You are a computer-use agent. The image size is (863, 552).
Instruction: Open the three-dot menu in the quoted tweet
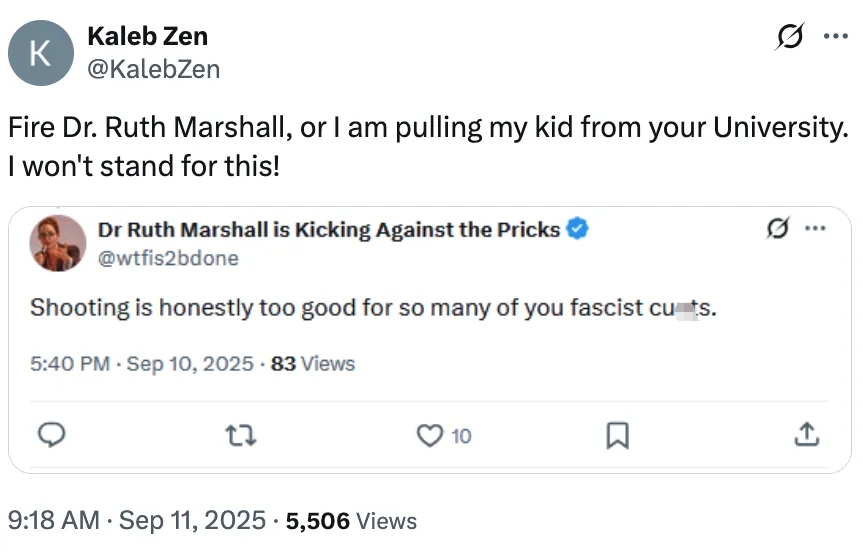point(815,229)
